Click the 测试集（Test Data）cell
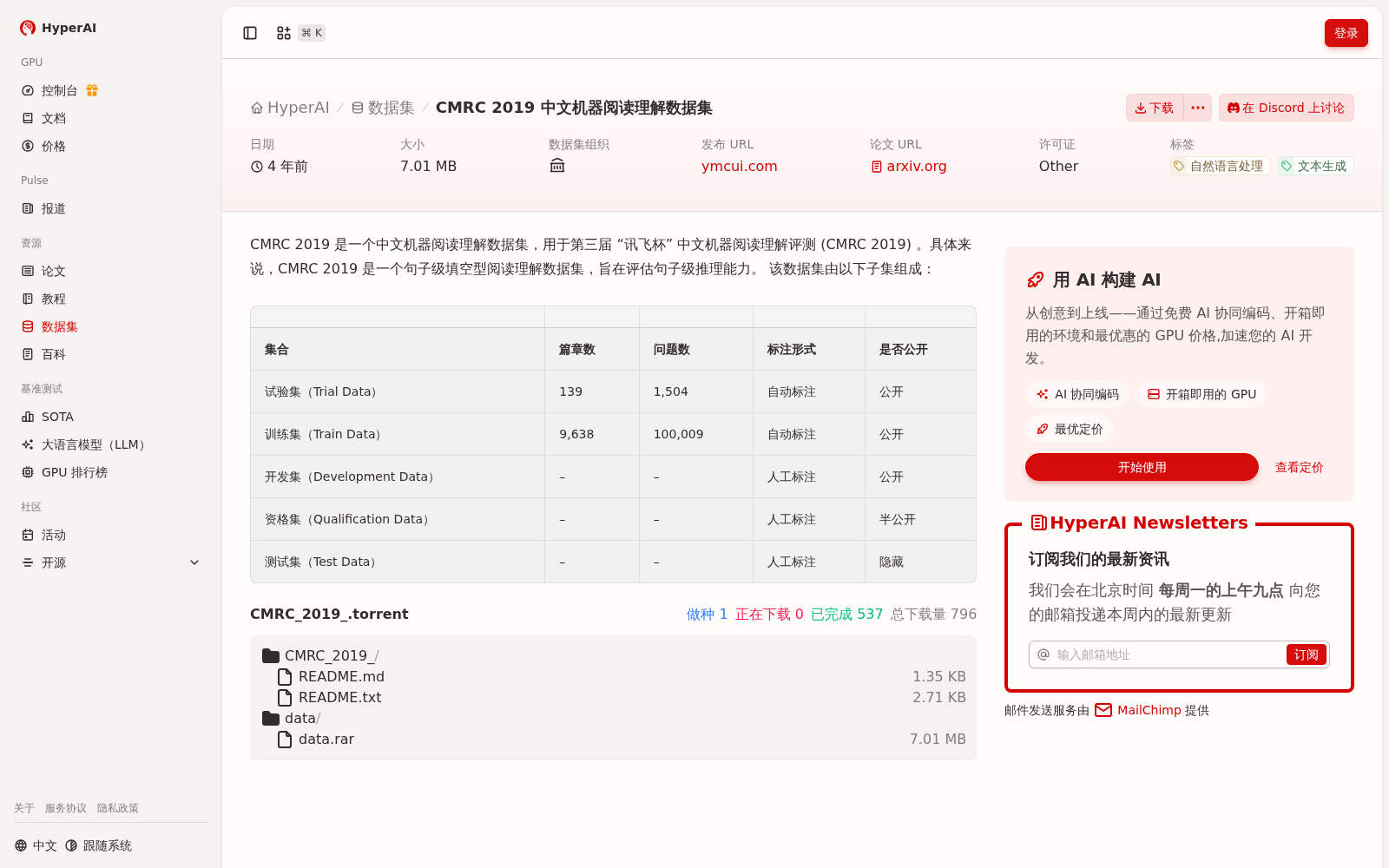 pos(398,562)
